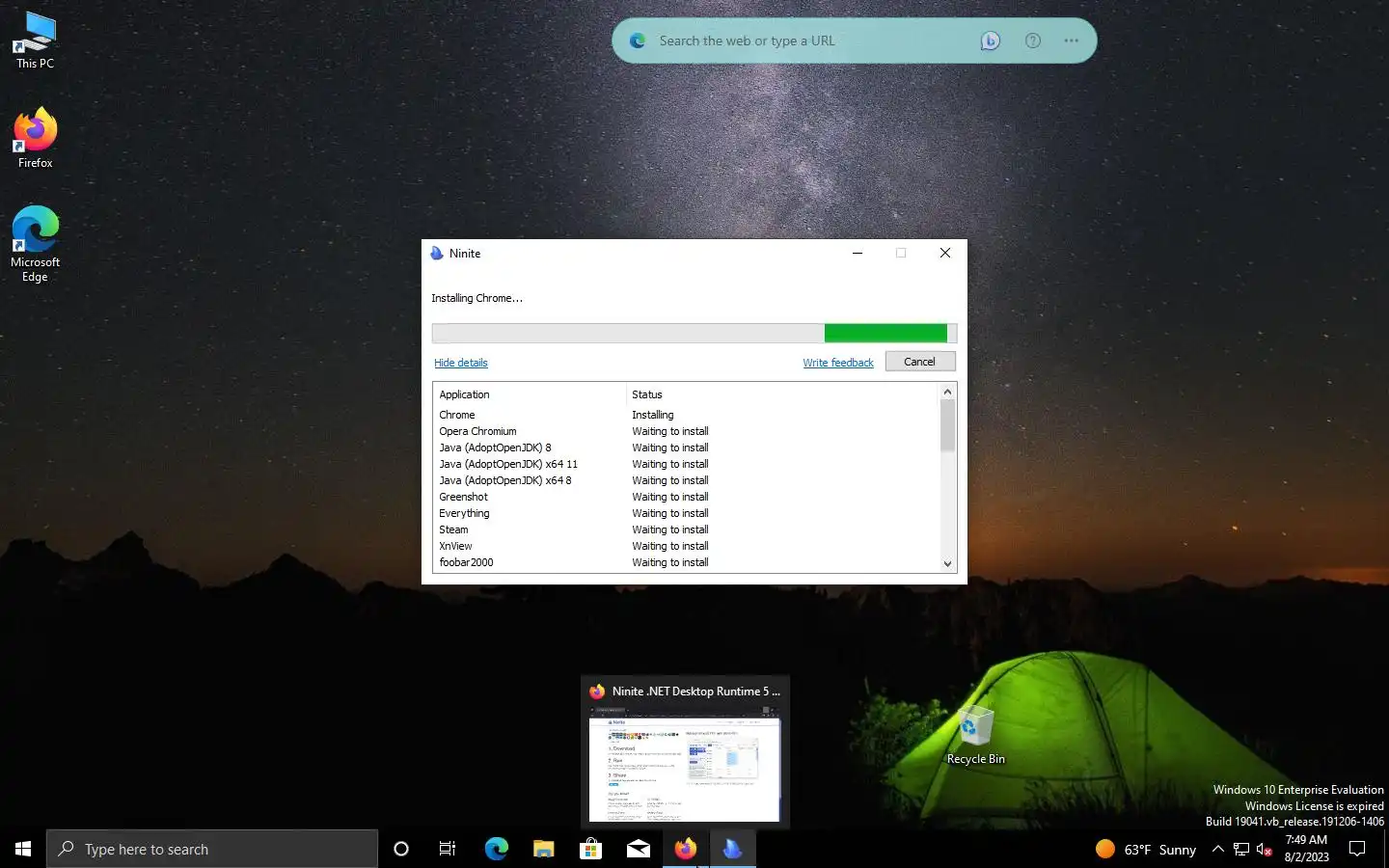
Task: Click the network tray icon
Action: pos(1241,849)
